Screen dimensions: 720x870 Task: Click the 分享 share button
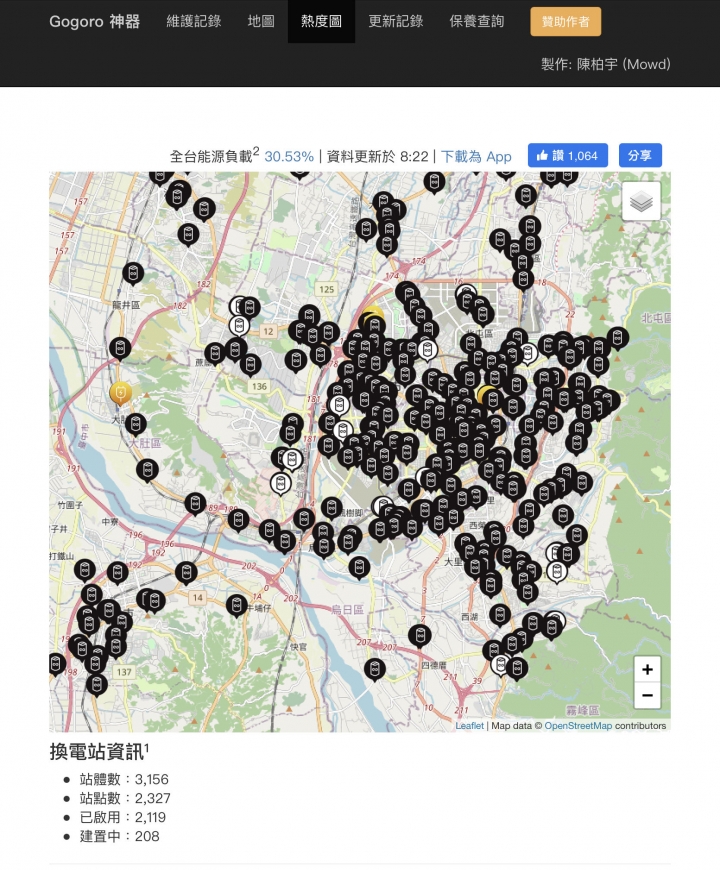[x=640, y=155]
